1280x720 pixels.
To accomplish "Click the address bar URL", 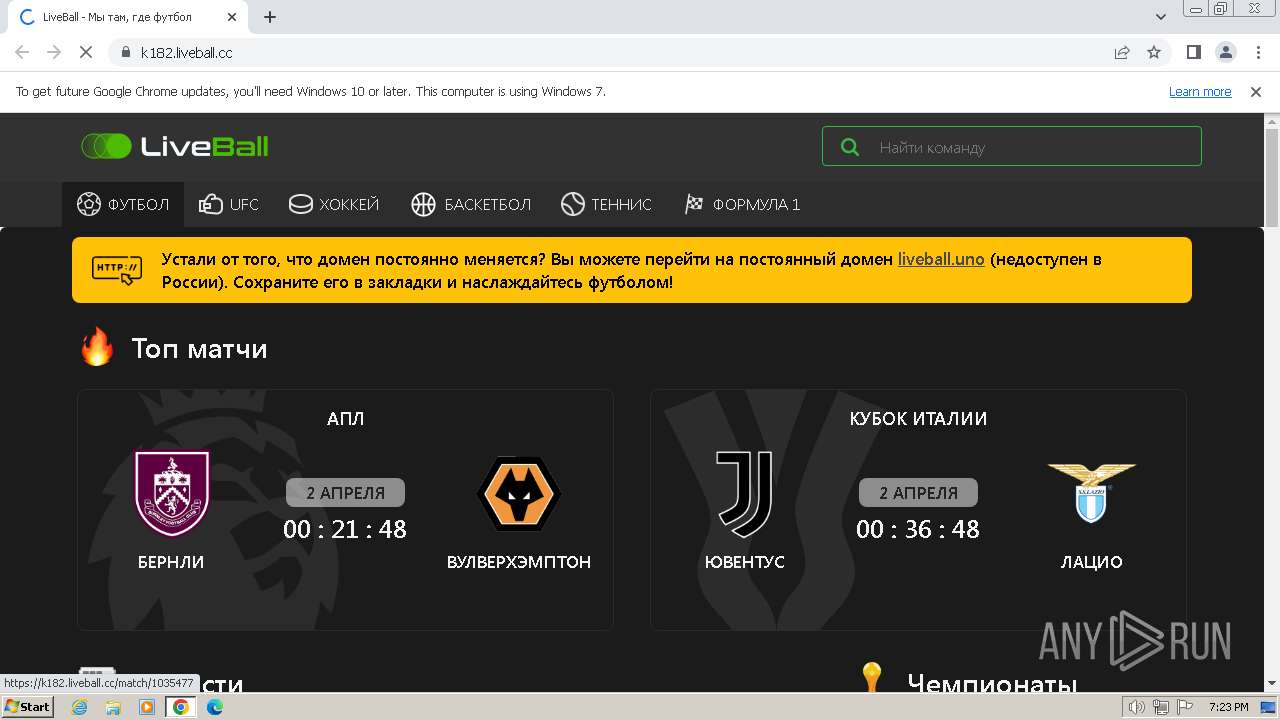I will click(186, 52).
